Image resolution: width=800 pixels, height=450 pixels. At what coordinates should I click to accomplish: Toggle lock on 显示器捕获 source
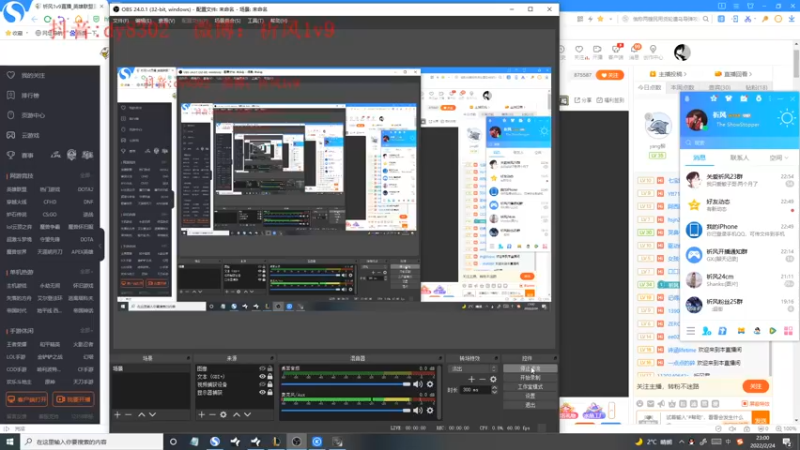(270, 392)
